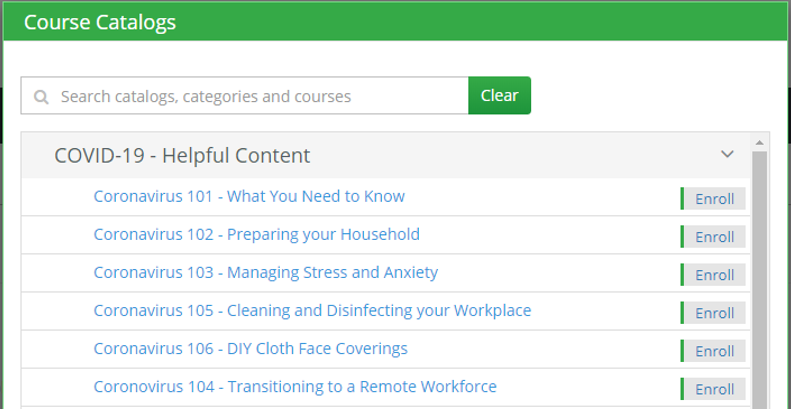Click Clear button next to search
Image resolution: width=791 pixels, height=409 pixels.
(x=499, y=95)
